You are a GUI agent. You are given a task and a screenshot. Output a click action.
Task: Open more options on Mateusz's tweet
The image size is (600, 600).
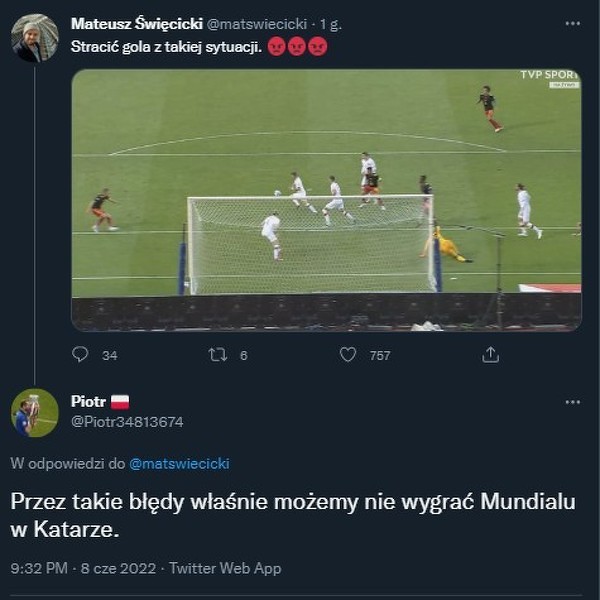[572, 22]
